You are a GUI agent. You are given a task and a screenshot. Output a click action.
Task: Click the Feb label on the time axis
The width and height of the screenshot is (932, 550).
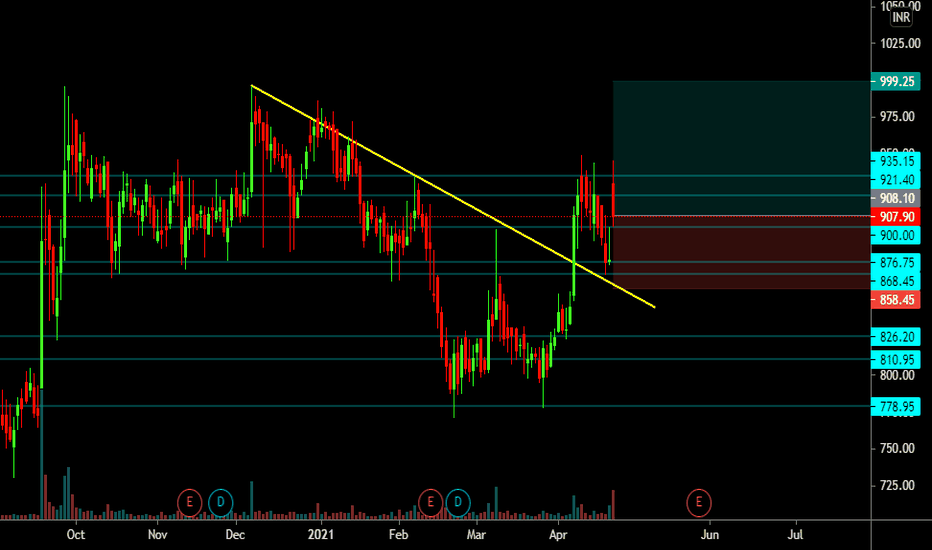click(398, 535)
